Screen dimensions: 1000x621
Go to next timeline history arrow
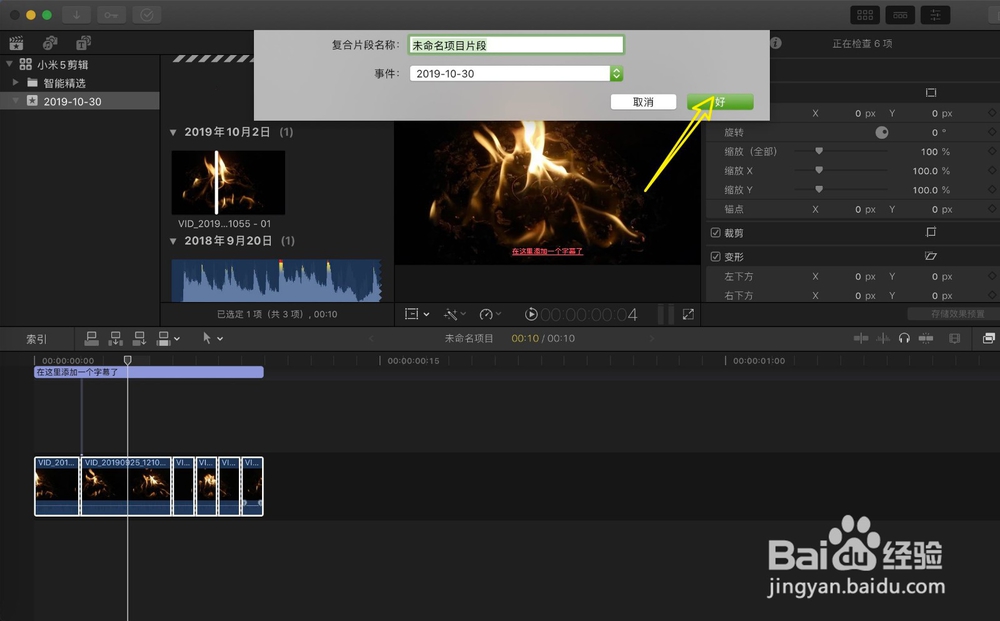(x=651, y=339)
